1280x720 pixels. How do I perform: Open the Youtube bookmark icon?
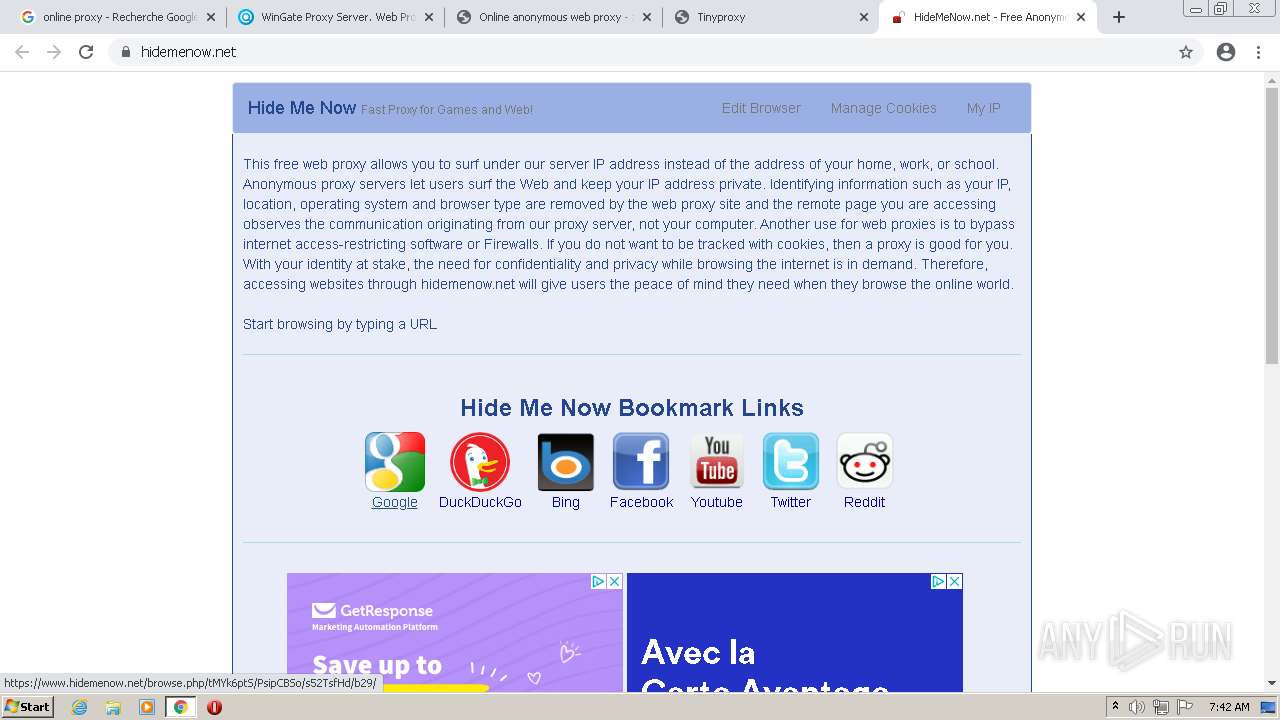pyautogui.click(x=717, y=462)
